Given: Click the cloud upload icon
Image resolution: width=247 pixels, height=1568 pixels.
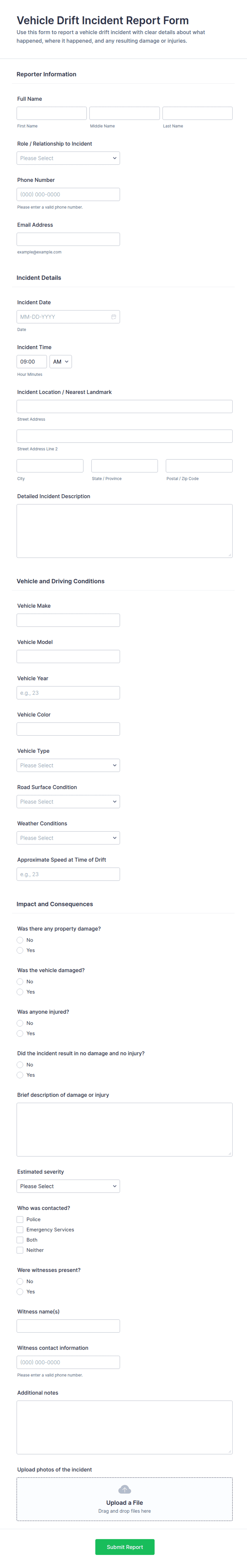Looking at the screenshot, I should pyautogui.click(x=125, y=1489).
